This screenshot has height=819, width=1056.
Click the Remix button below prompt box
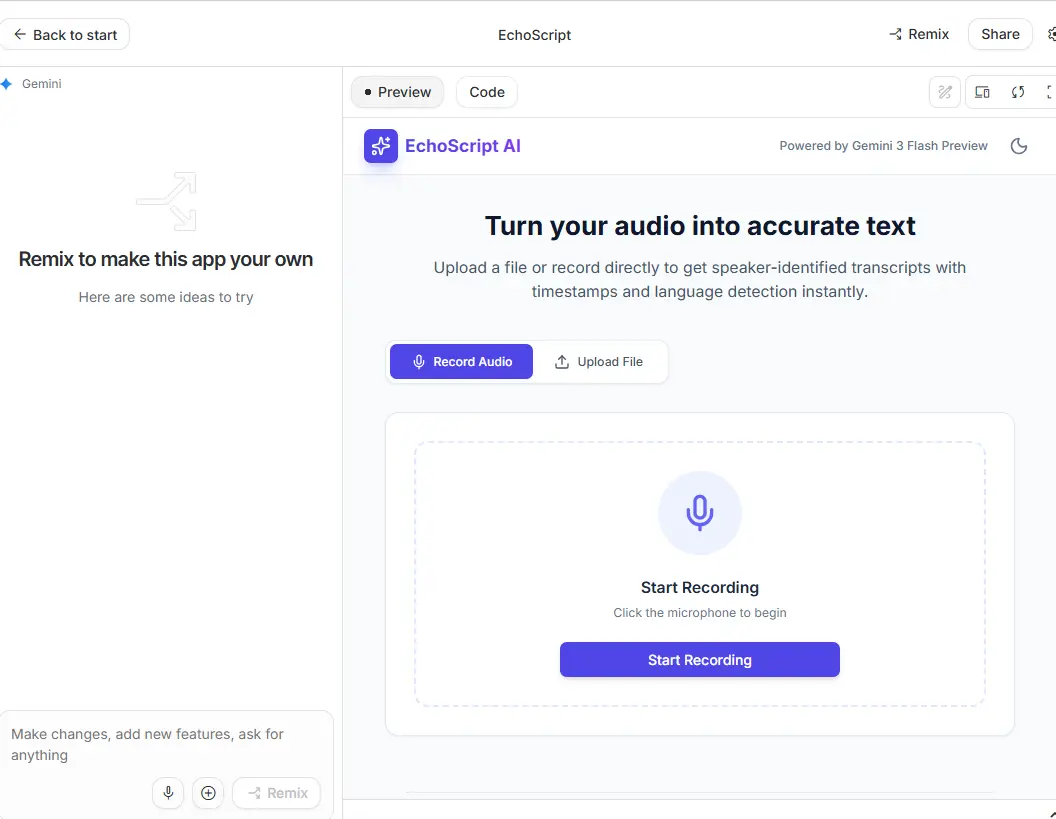click(276, 793)
